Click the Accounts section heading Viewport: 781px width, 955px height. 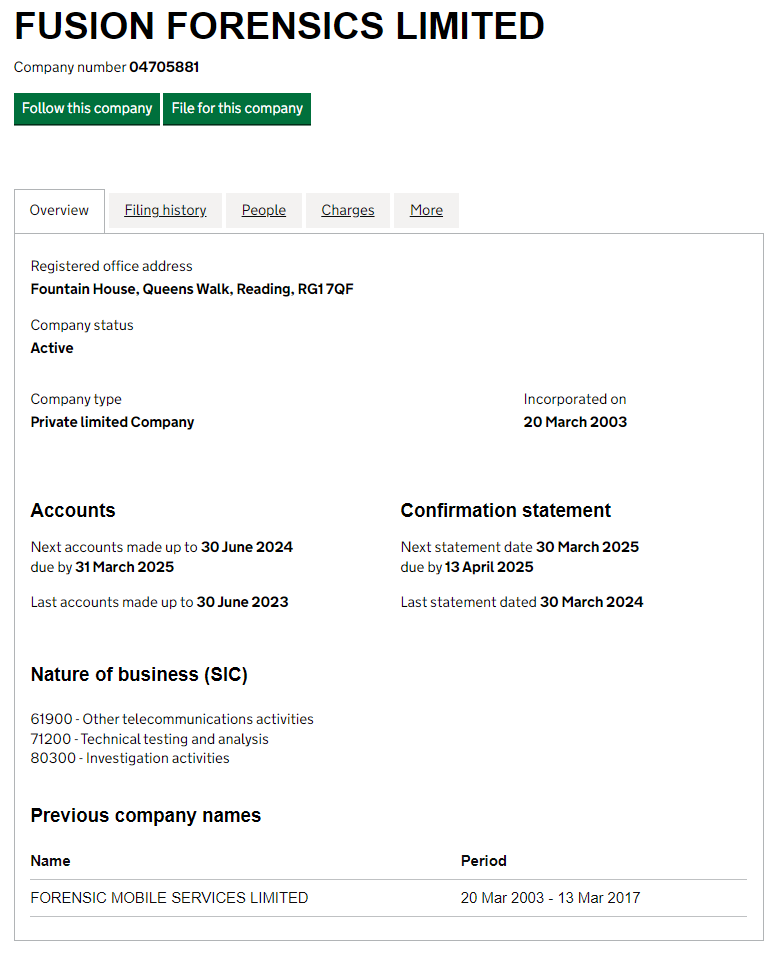pyautogui.click(x=73, y=510)
